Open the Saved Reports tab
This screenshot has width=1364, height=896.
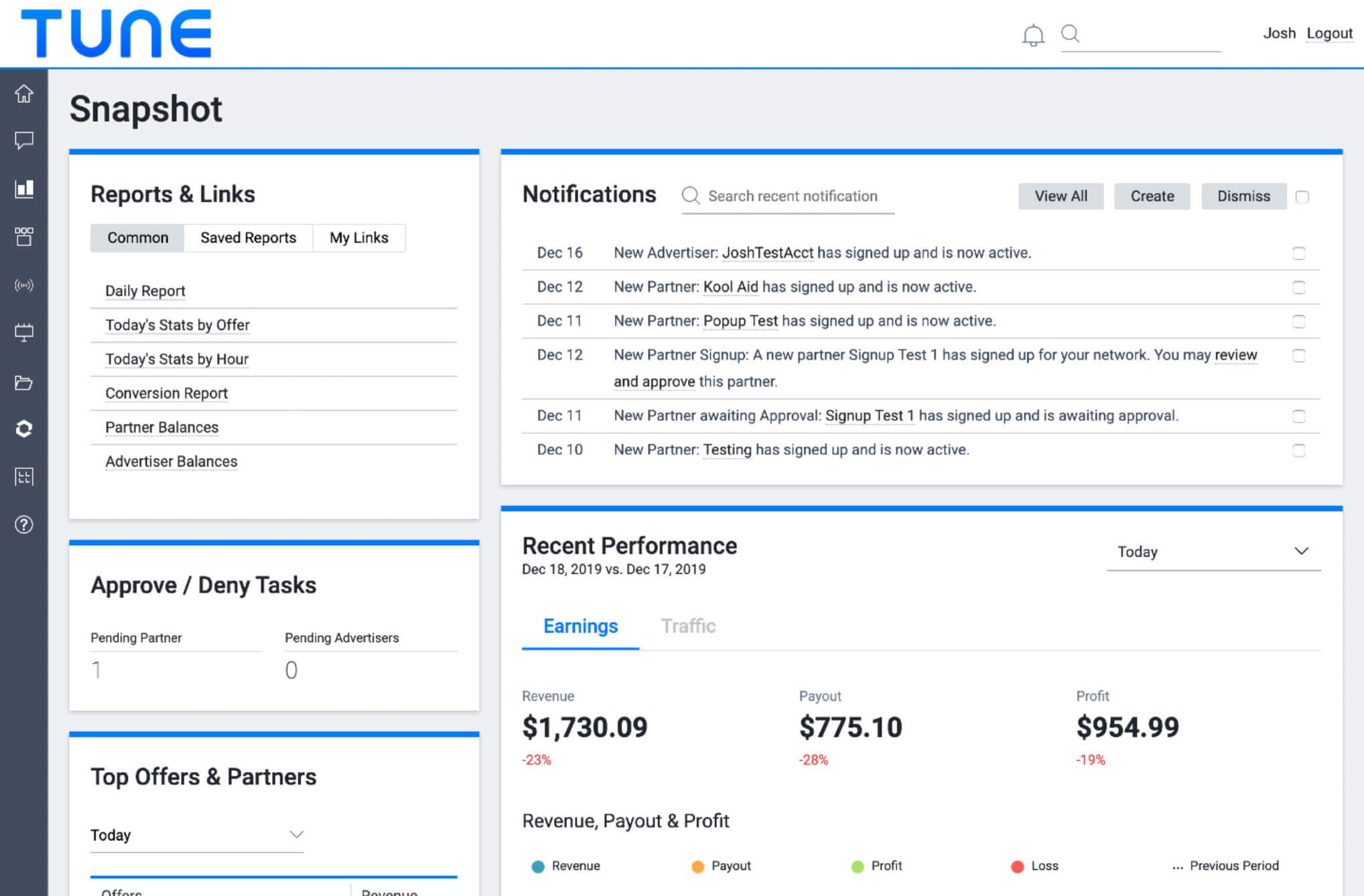click(x=247, y=238)
